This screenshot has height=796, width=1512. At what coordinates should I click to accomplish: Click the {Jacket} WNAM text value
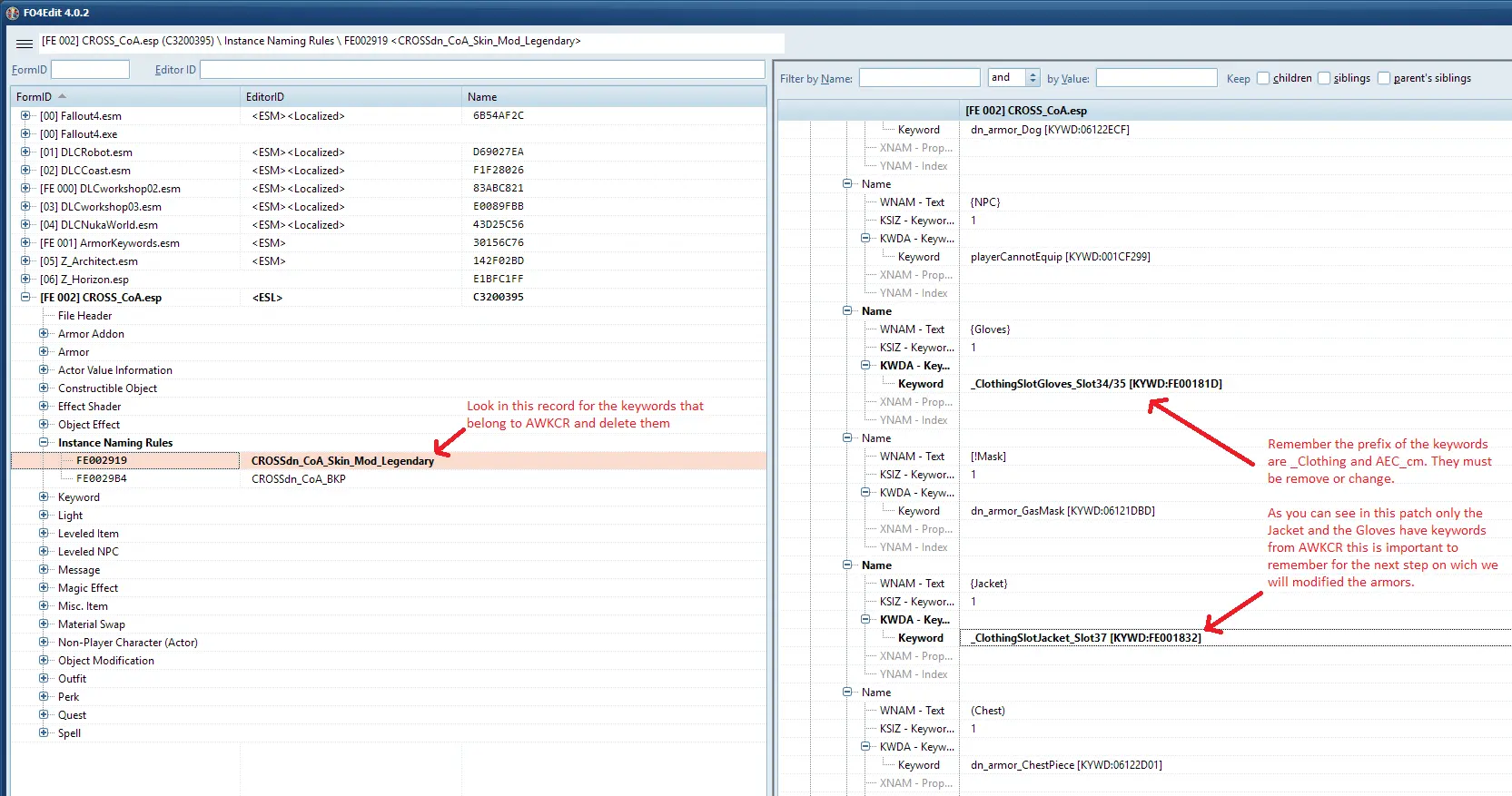point(989,584)
